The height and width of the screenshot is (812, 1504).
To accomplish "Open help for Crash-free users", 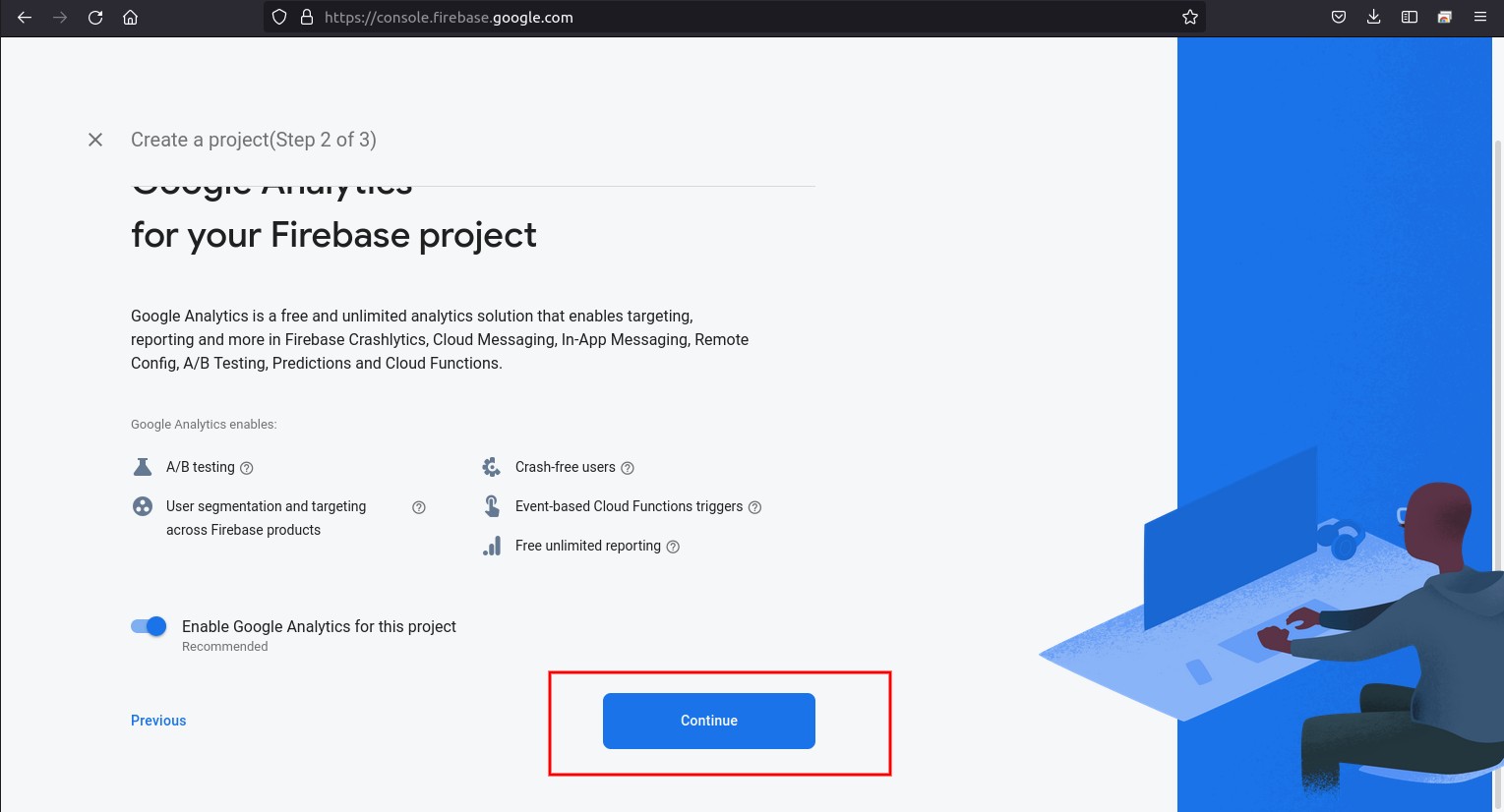I will coord(628,468).
